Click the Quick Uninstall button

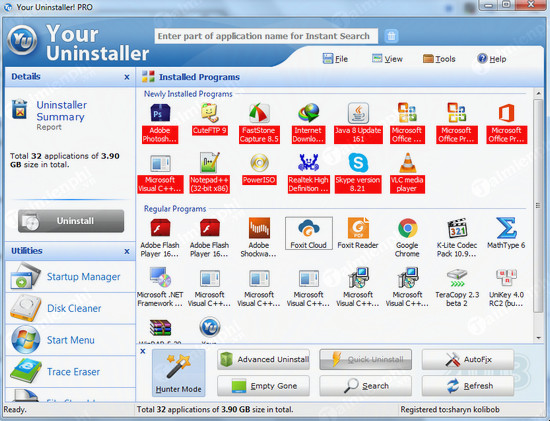(x=365, y=359)
